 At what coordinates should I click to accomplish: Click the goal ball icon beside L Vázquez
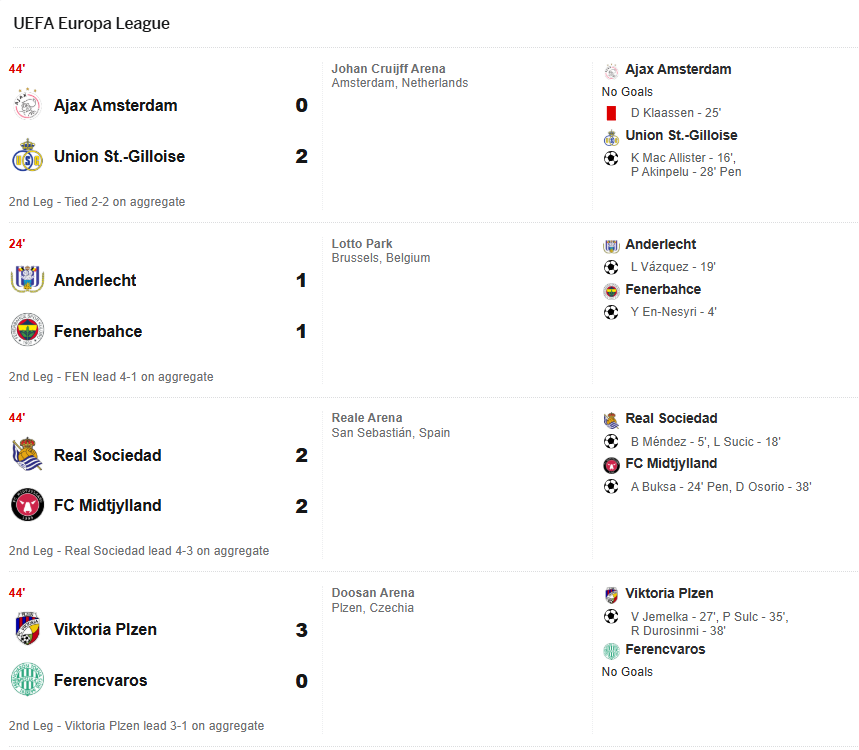click(611, 267)
